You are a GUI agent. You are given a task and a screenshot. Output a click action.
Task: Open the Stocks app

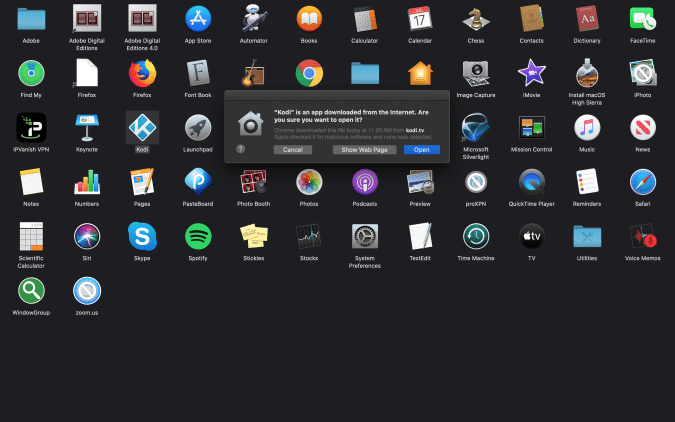pyautogui.click(x=309, y=236)
